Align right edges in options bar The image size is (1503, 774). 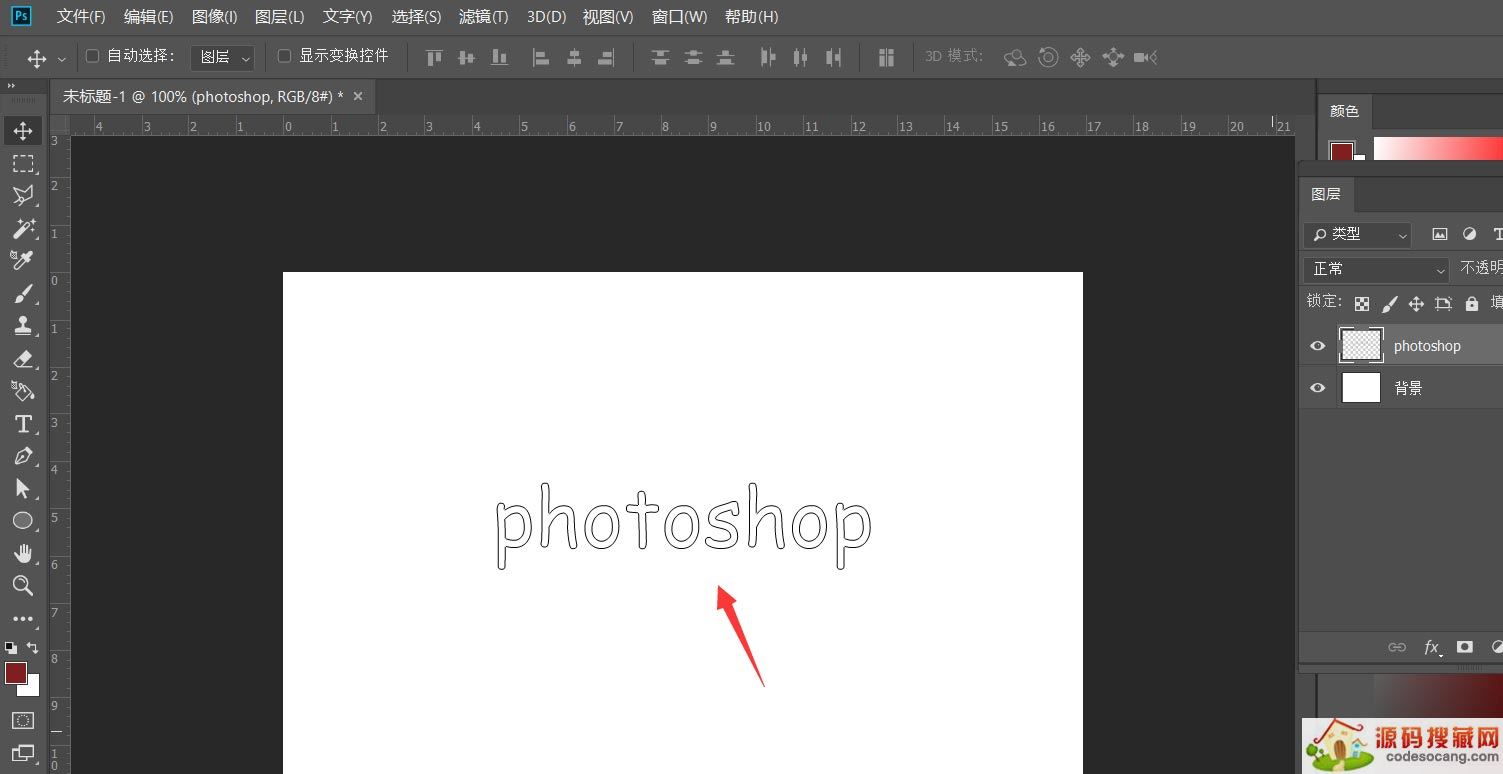[x=606, y=57]
